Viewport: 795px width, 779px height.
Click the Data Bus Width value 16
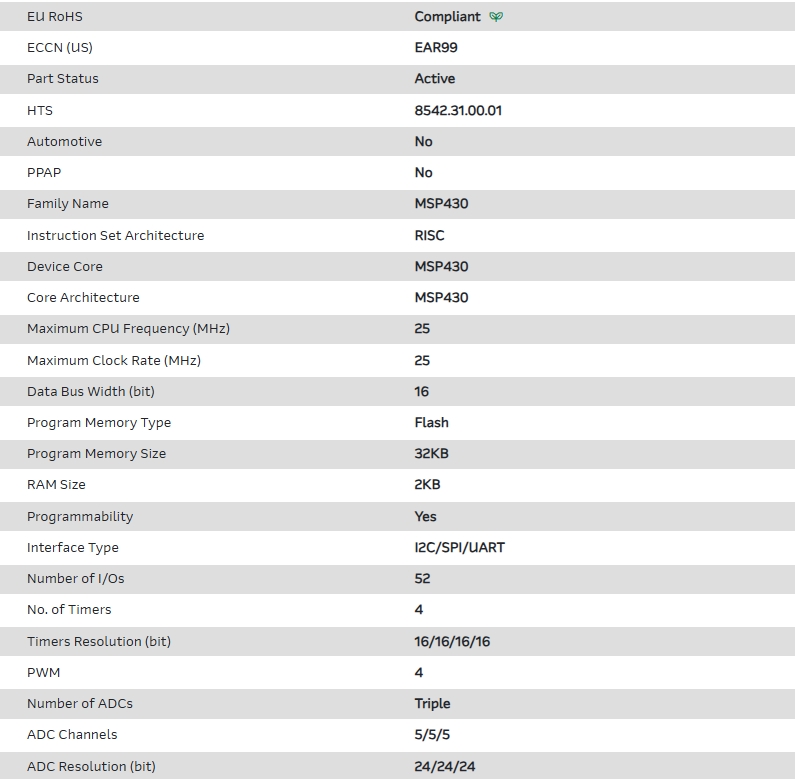click(x=422, y=392)
